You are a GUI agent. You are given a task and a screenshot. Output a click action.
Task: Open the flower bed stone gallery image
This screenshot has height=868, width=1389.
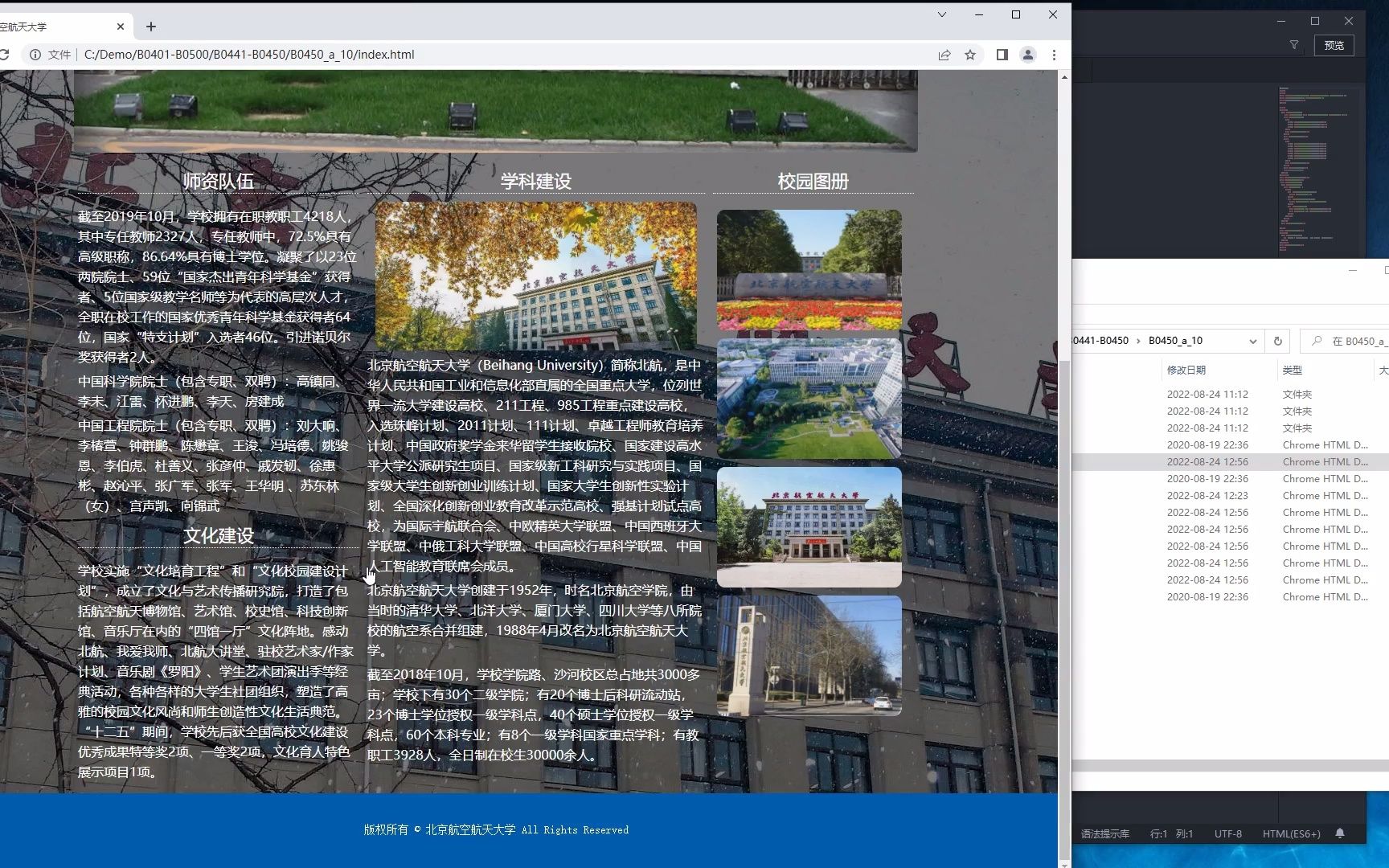(x=809, y=270)
